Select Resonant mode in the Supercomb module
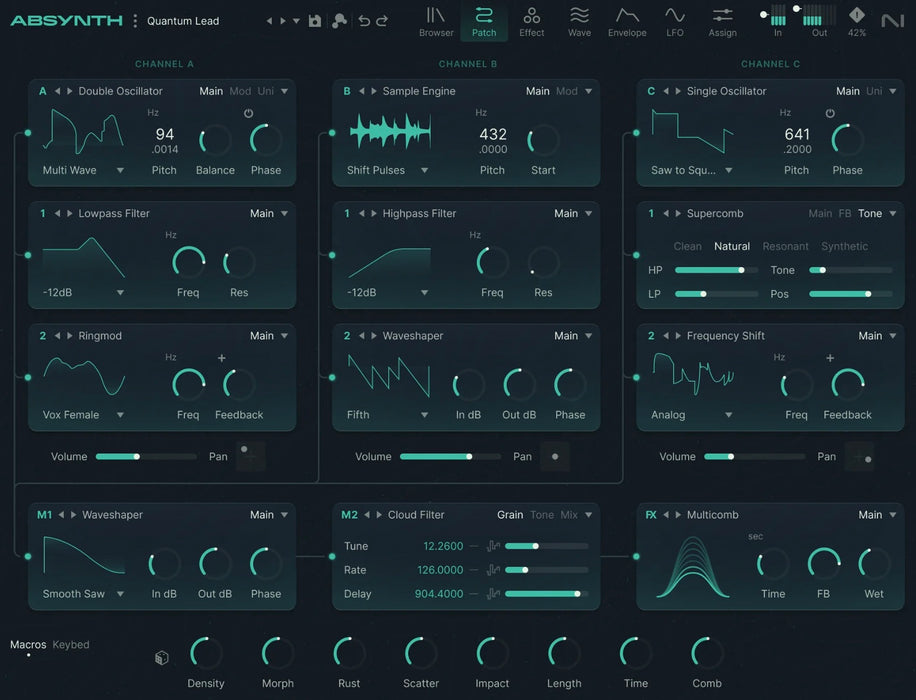This screenshot has height=700, width=916. click(785, 246)
